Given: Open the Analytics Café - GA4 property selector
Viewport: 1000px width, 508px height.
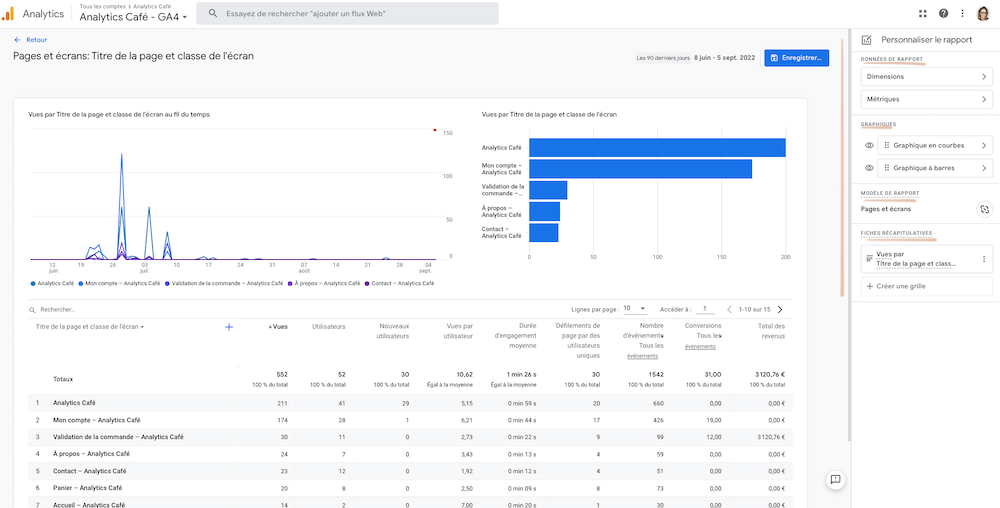Looking at the screenshot, I should coord(133,18).
